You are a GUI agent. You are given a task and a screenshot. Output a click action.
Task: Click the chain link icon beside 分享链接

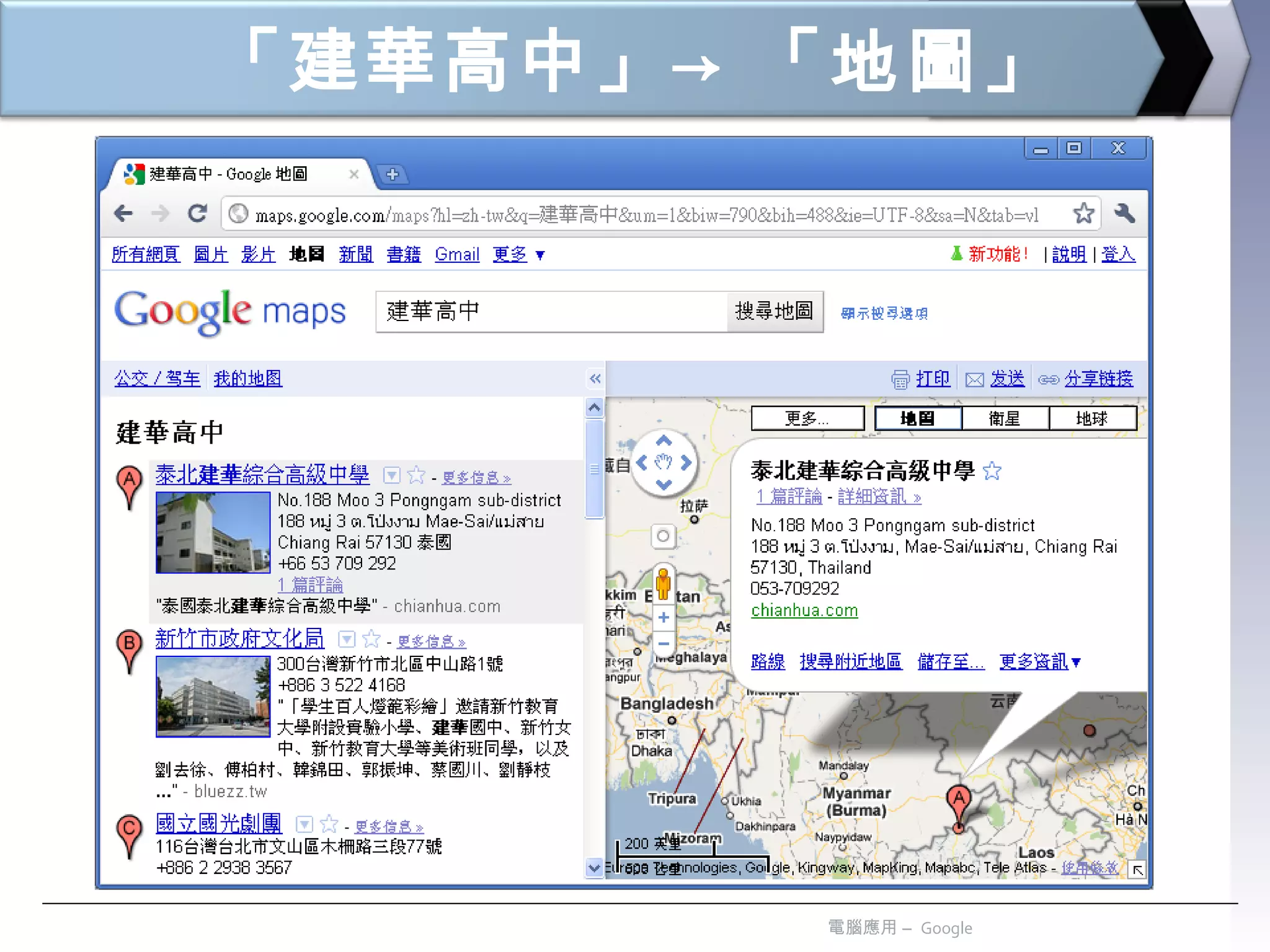coord(1049,379)
